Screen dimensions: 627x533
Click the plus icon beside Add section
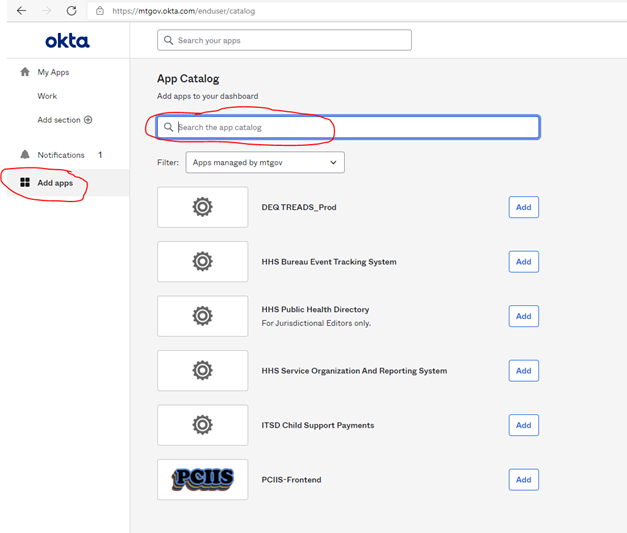point(88,120)
